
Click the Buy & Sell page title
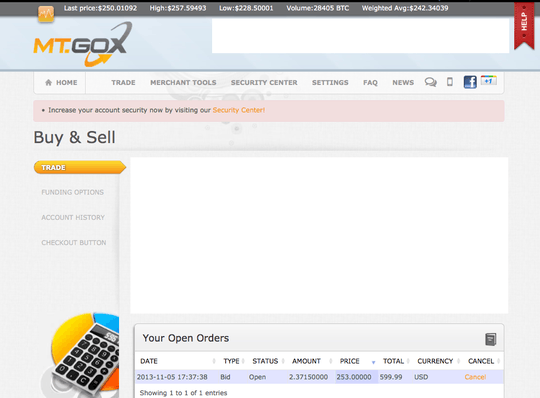tap(74, 138)
